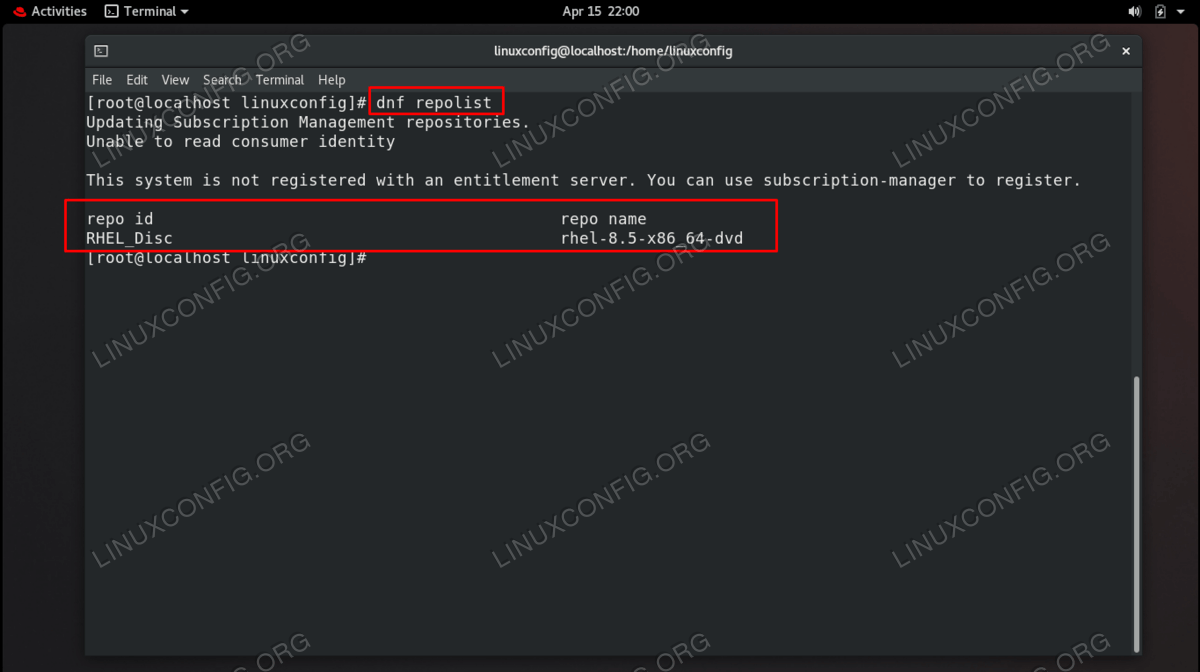Viewport: 1200px width, 672px height.
Task: Click 'rhel-8.5-x86_64-dvd' repo name
Action: 652,239
